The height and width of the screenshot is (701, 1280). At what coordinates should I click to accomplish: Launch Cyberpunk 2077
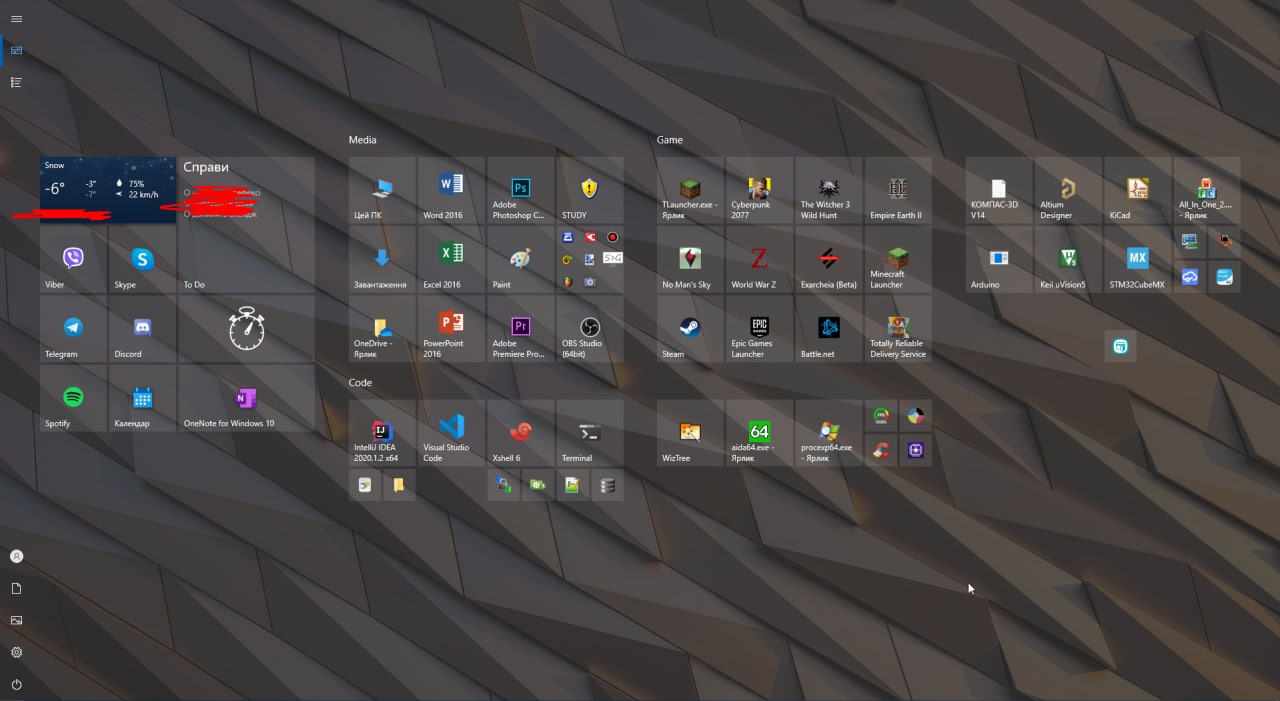coord(759,190)
